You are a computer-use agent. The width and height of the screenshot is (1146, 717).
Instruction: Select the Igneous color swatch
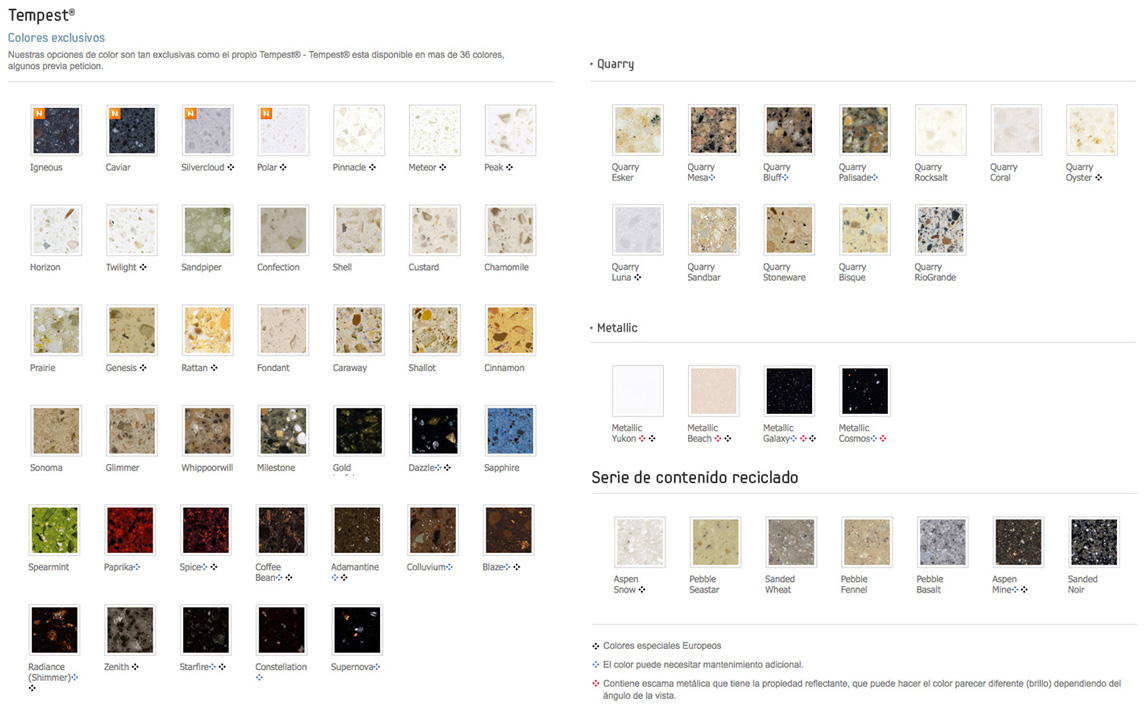click(x=56, y=130)
